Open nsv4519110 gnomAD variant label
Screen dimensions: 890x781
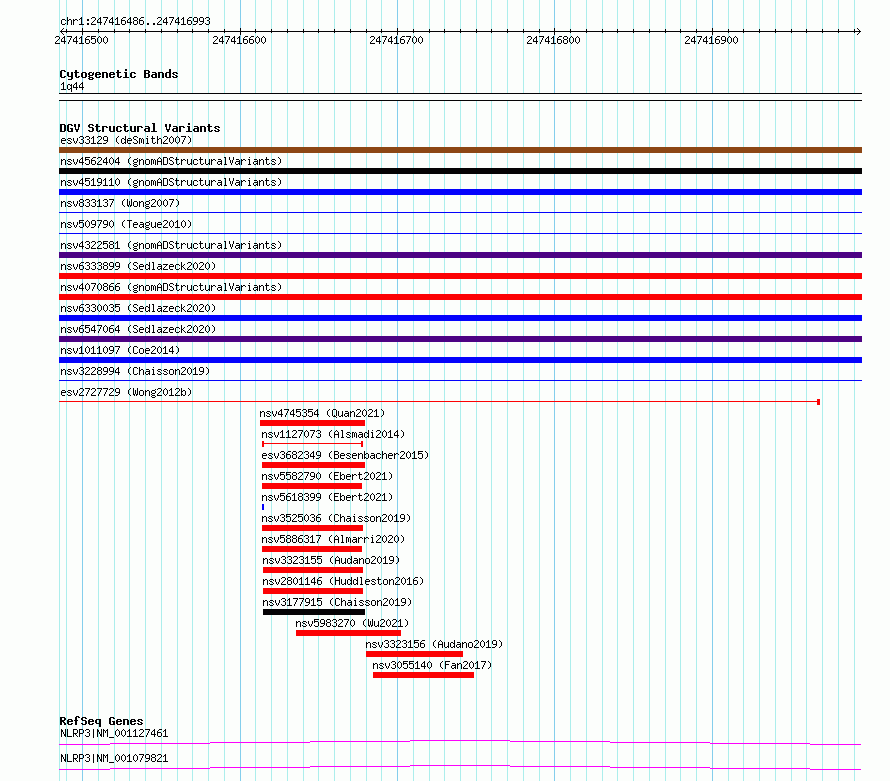pos(171,182)
